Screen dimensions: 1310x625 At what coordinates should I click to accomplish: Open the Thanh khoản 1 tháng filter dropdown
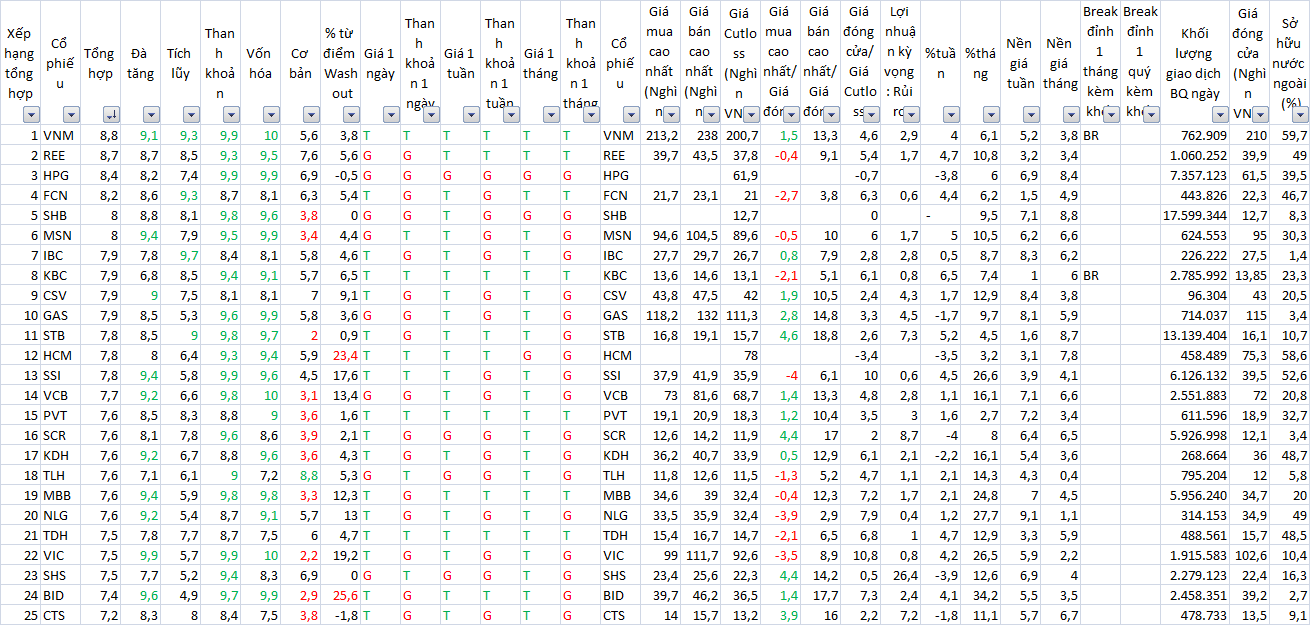pyautogui.click(x=591, y=115)
